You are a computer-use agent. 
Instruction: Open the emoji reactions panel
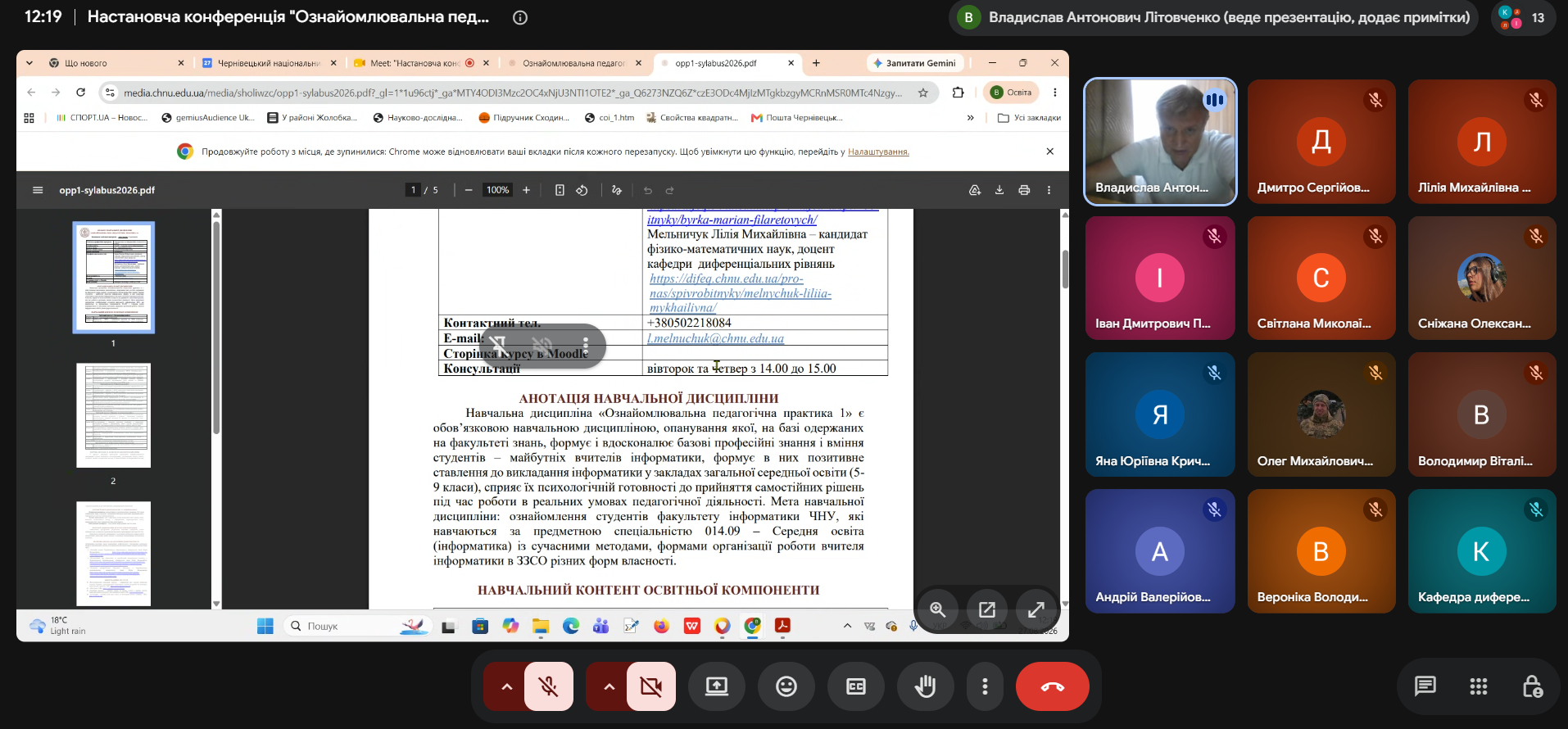click(x=786, y=686)
